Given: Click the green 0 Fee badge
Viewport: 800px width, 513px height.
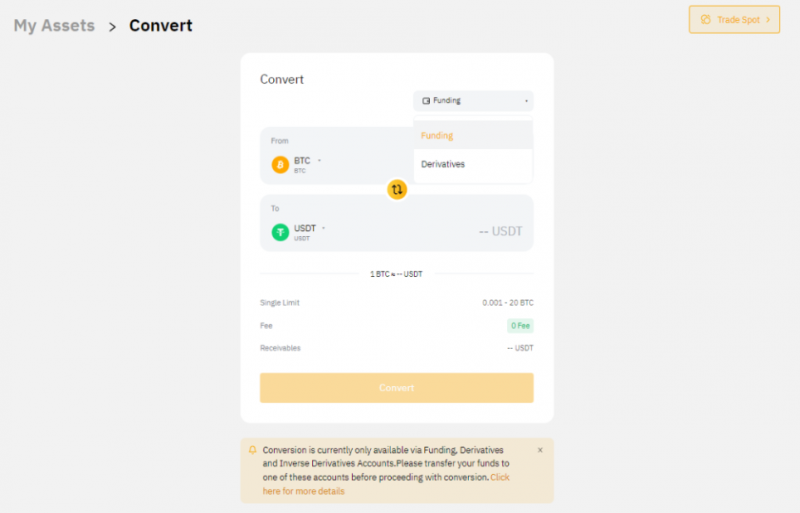Looking at the screenshot, I should click(x=520, y=325).
